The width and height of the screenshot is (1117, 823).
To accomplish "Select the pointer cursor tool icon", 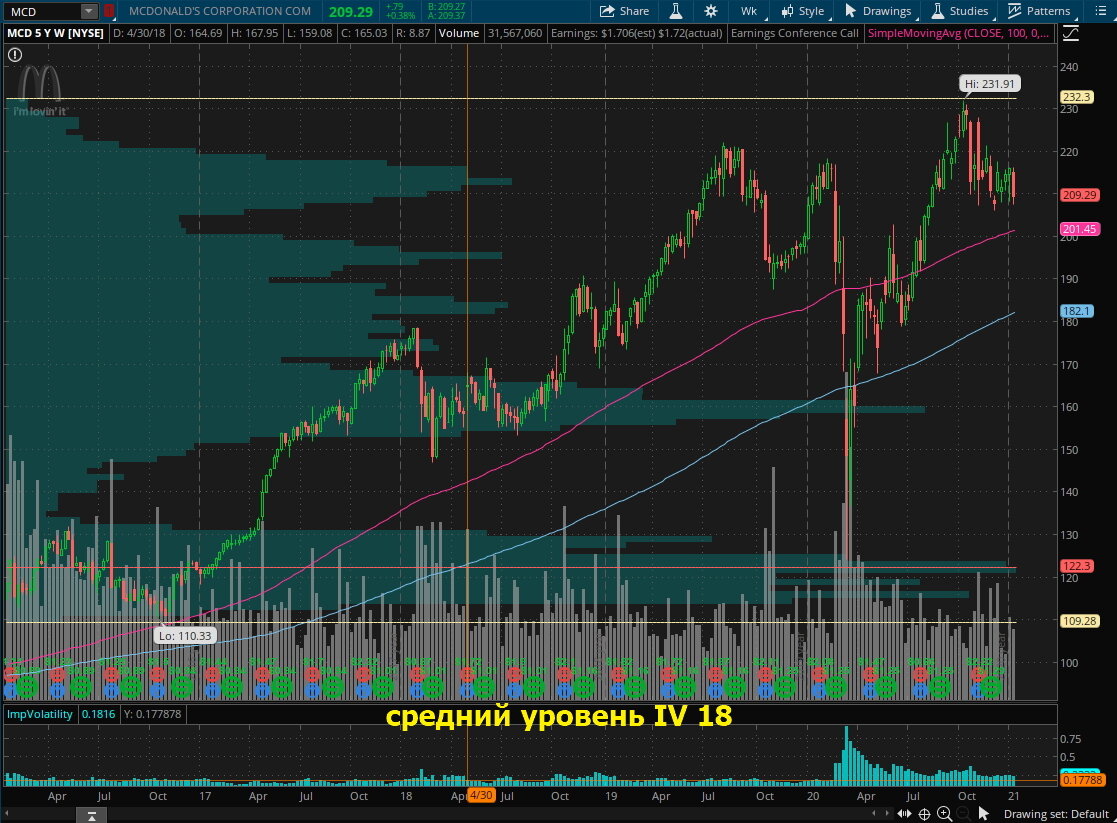I will pyautogui.click(x=983, y=814).
